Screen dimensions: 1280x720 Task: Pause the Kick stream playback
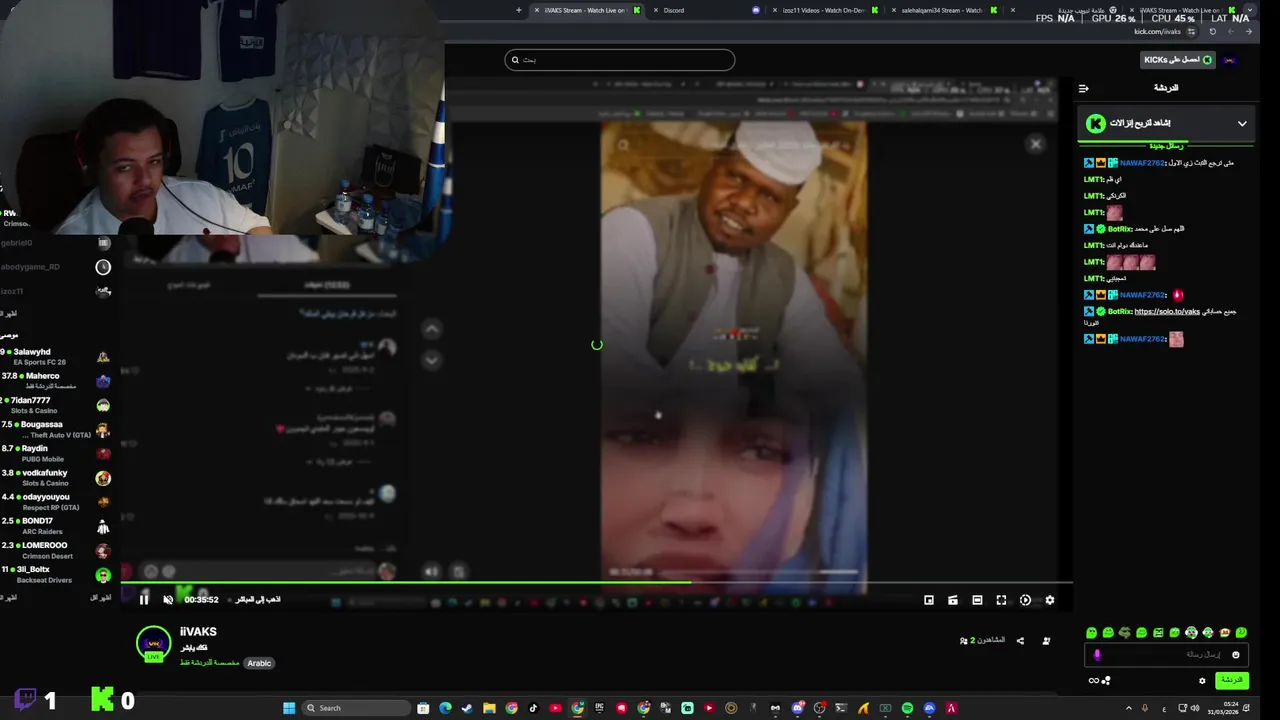tap(144, 600)
